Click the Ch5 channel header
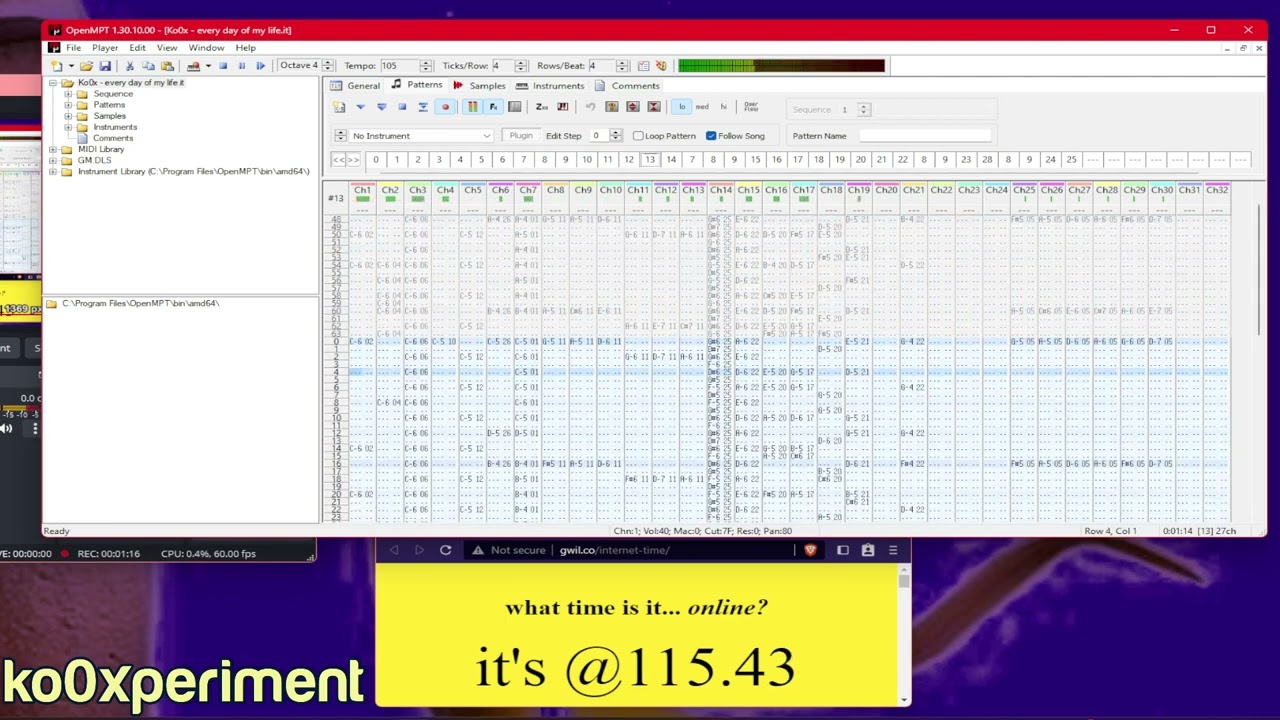This screenshot has height=720, width=1280. coord(473,190)
